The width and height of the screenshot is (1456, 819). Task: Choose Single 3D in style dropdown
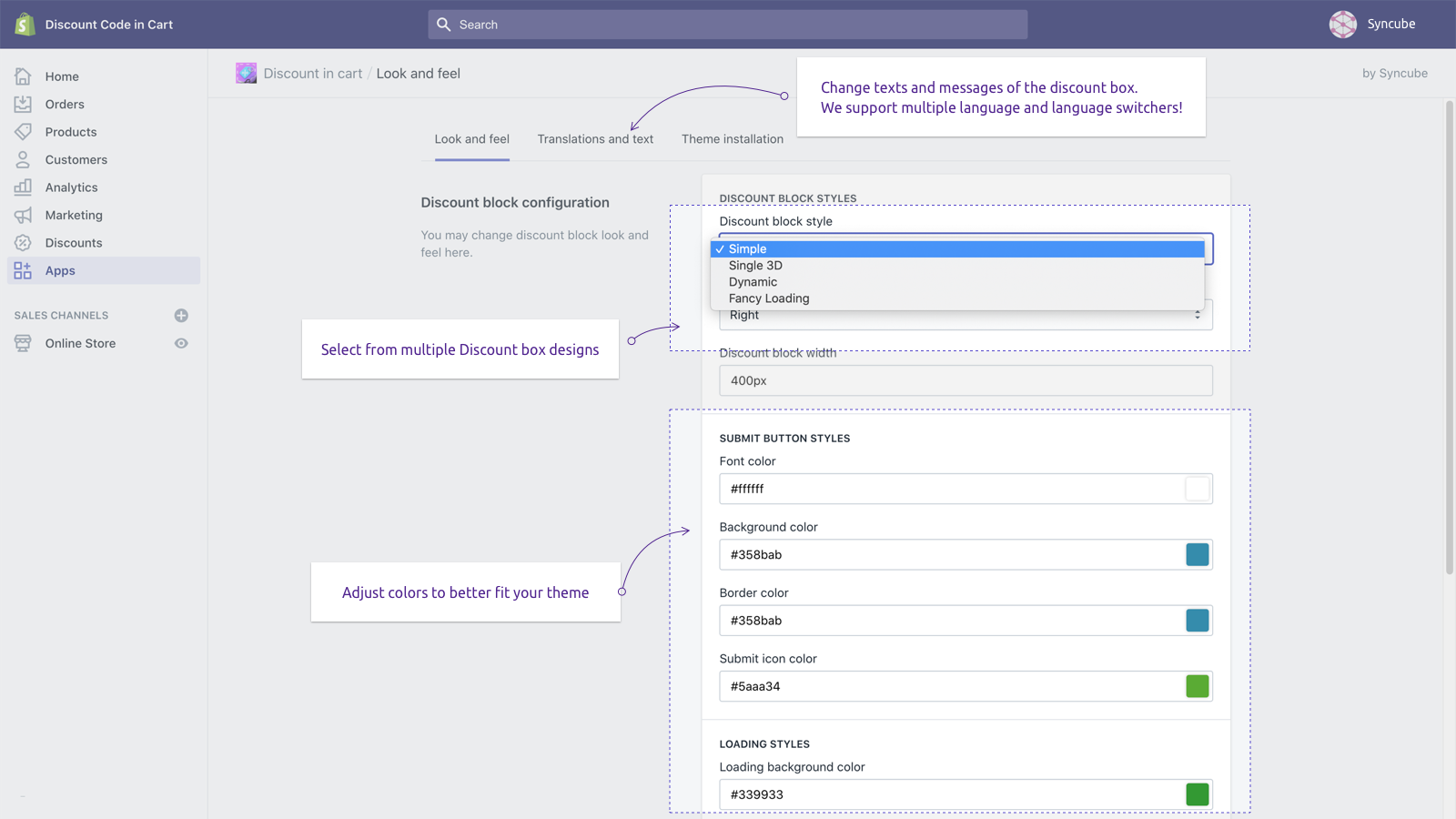click(755, 266)
